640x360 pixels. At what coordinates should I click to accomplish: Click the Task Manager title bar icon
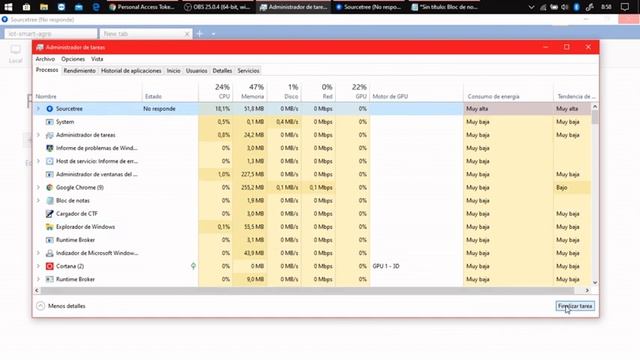[40, 47]
